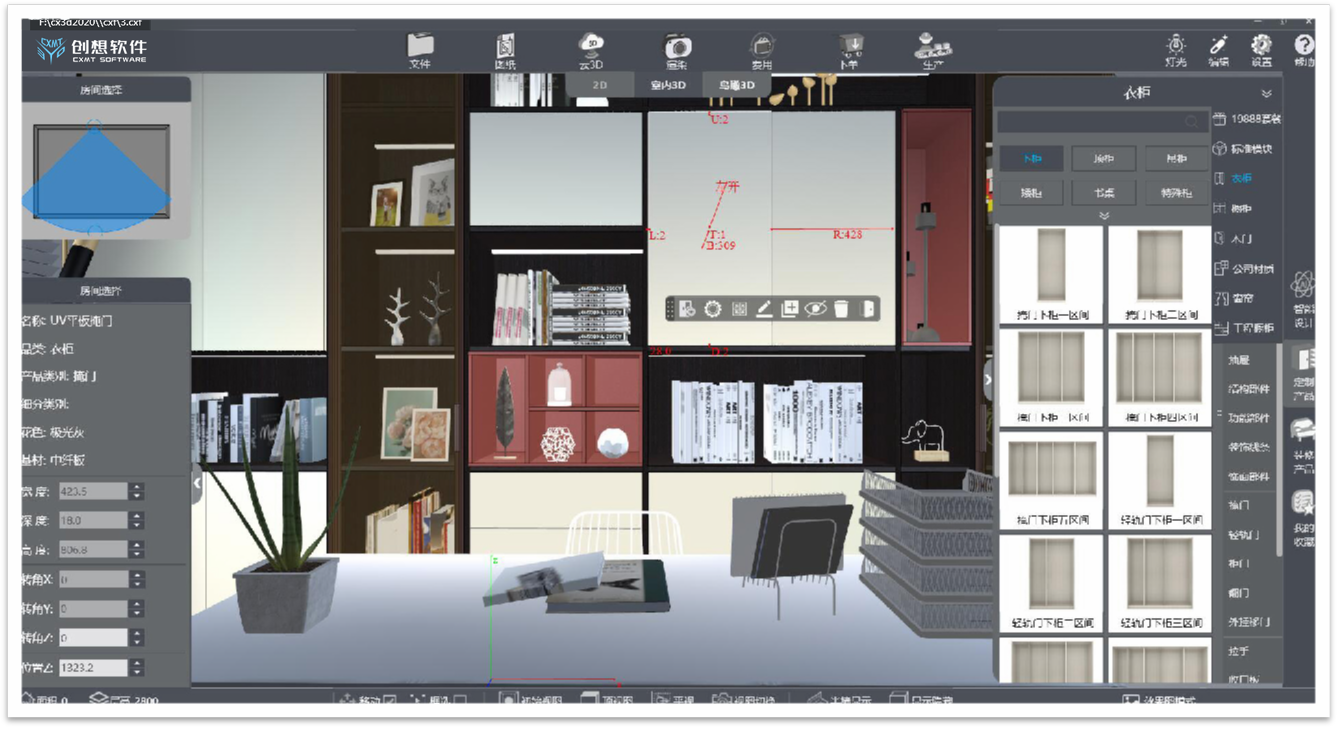This screenshot has height=729, width=1339.
Task: Open 智能设计 atom icon on right sidebar
Action: tap(1302, 286)
